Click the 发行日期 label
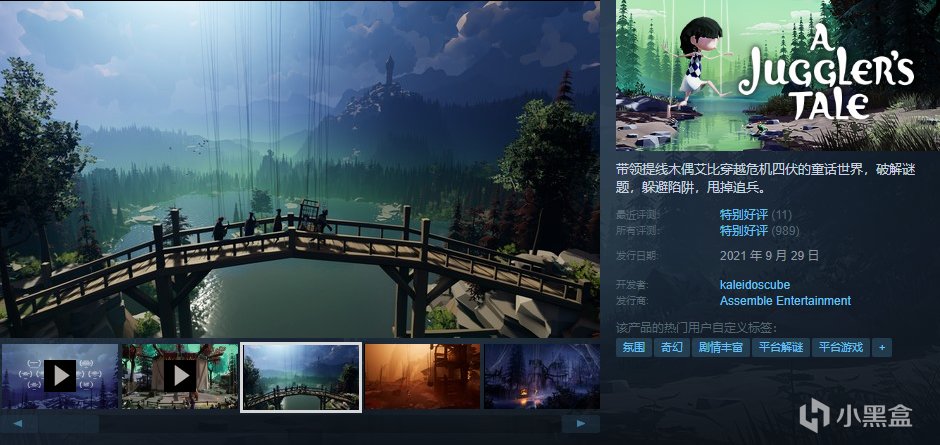Viewport: 940px width, 445px height. [638, 256]
